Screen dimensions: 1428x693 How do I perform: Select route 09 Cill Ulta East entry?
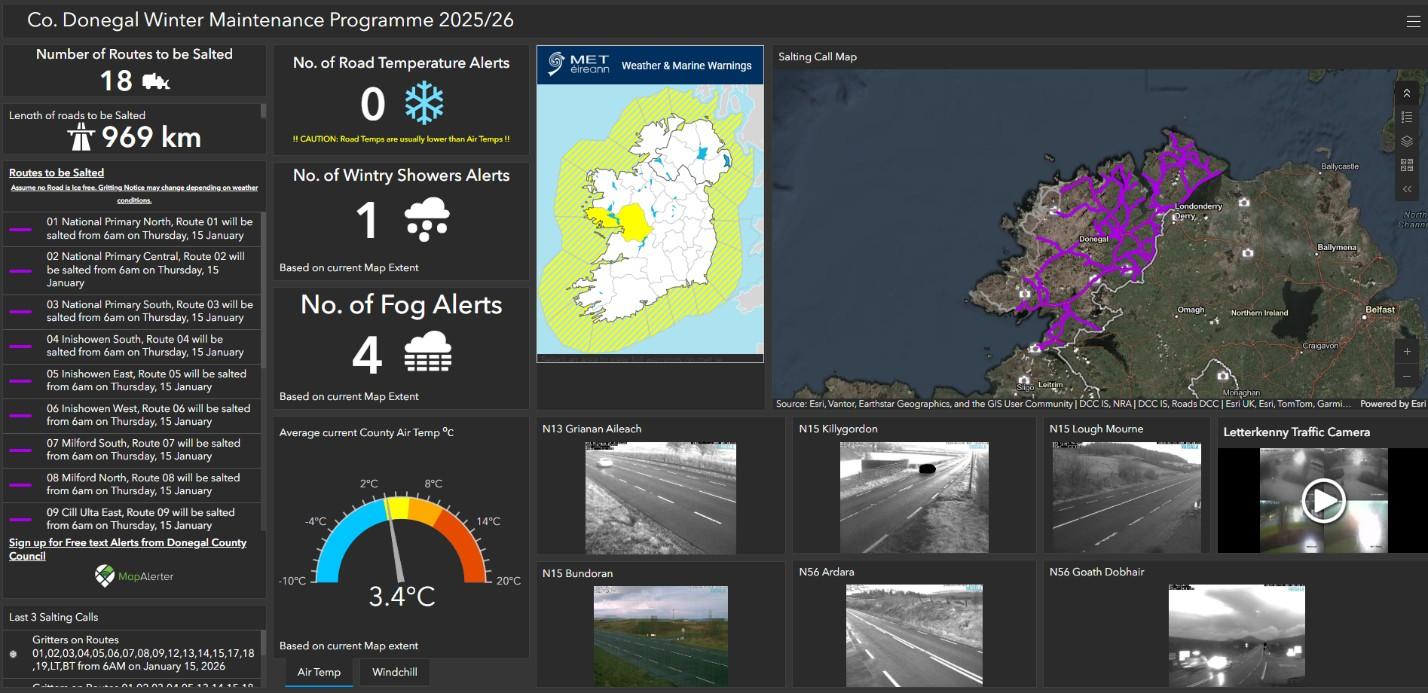pos(132,517)
